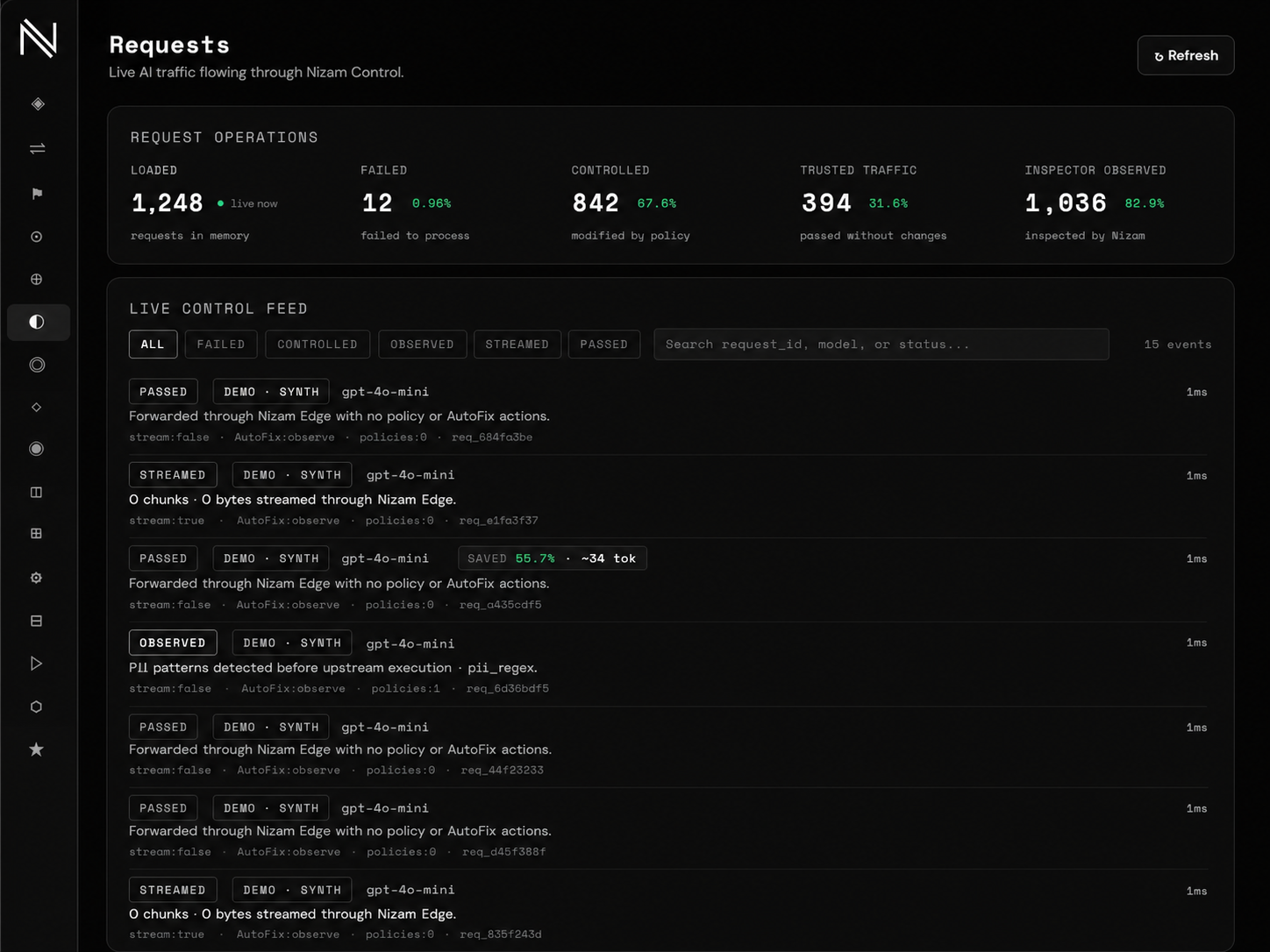Click the inspector observed count 1,036
Screen dimensions: 1270x952
1066,203
